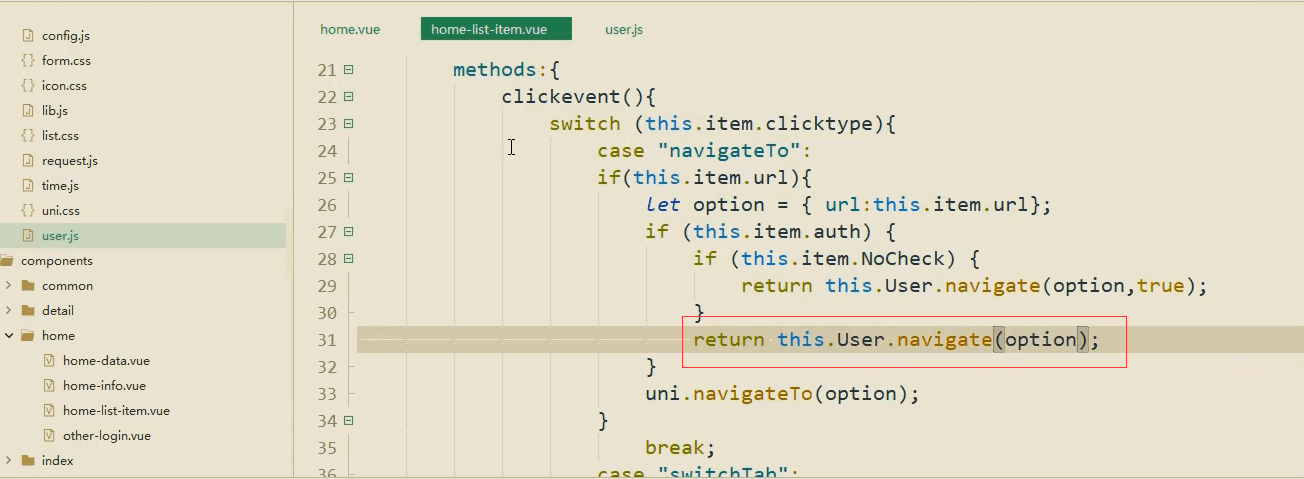
Task: Click the time.js file icon
Action: coord(28,185)
